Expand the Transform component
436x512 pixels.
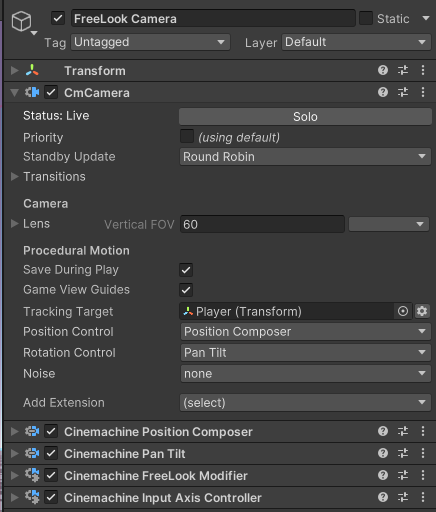[x=14, y=70]
